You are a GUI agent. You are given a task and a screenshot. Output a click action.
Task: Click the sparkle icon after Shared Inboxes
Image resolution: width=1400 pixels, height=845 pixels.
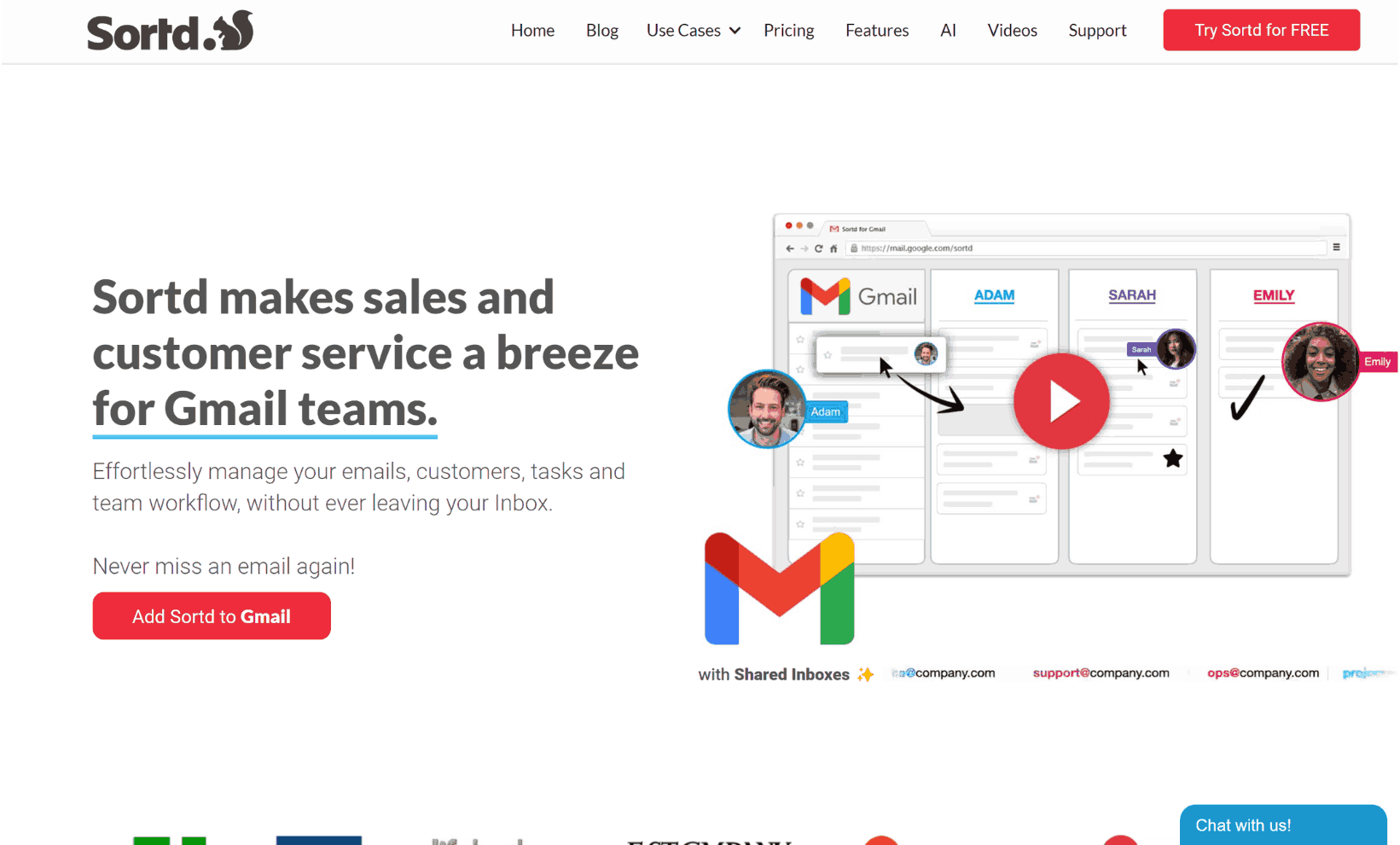[x=865, y=674]
